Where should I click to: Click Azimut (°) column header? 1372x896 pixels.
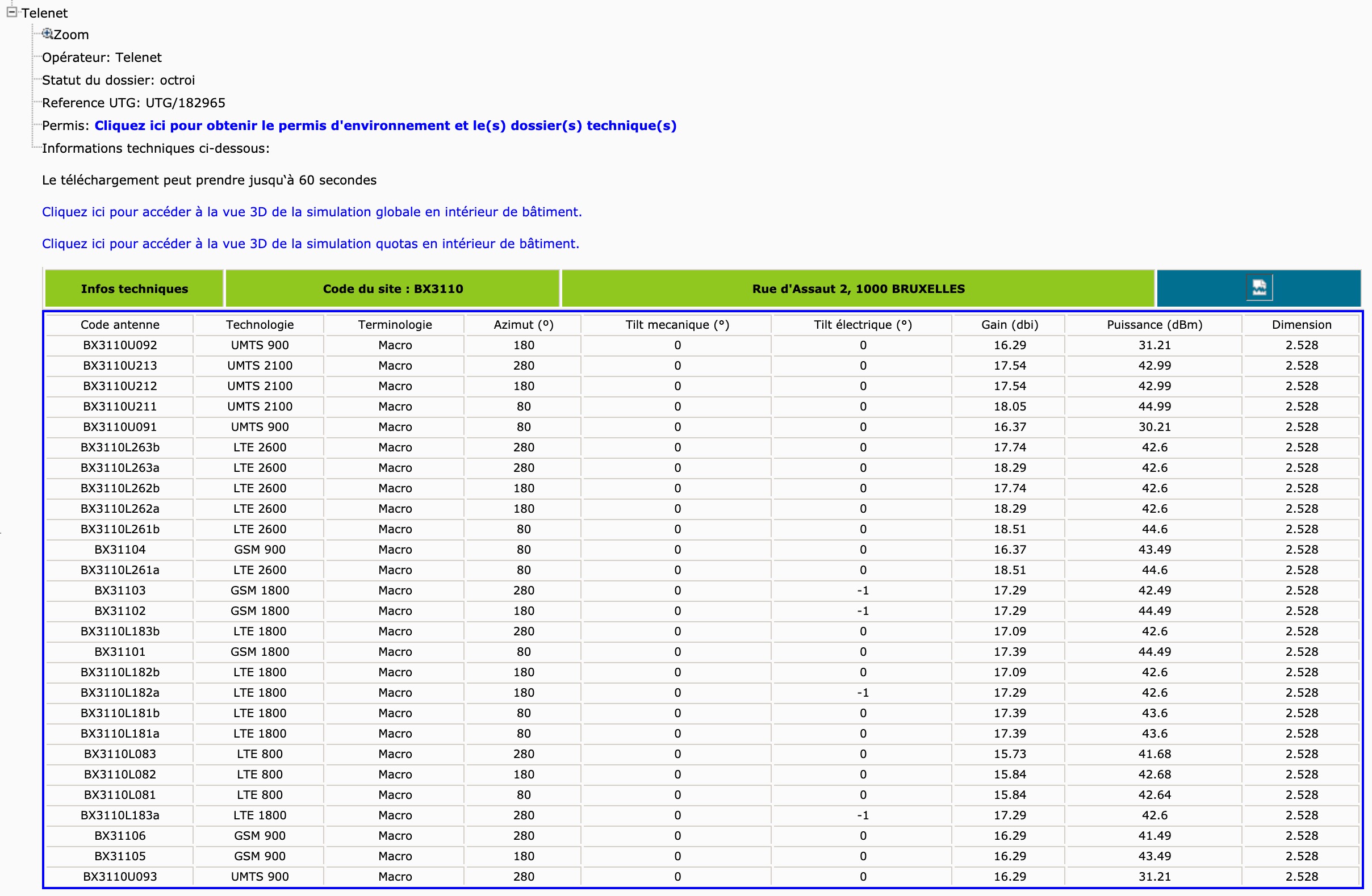(524, 325)
